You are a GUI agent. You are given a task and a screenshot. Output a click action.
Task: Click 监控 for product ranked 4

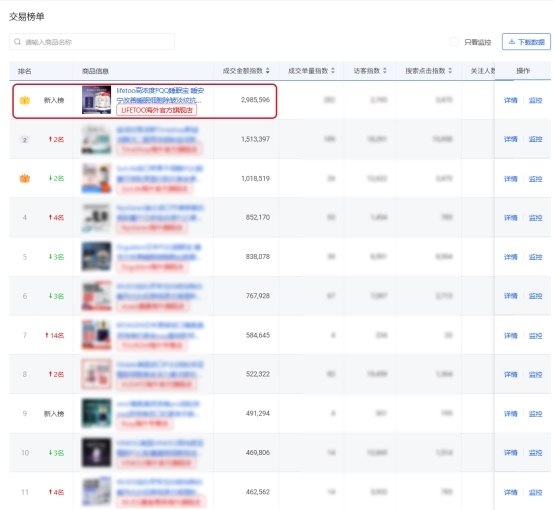point(535,218)
